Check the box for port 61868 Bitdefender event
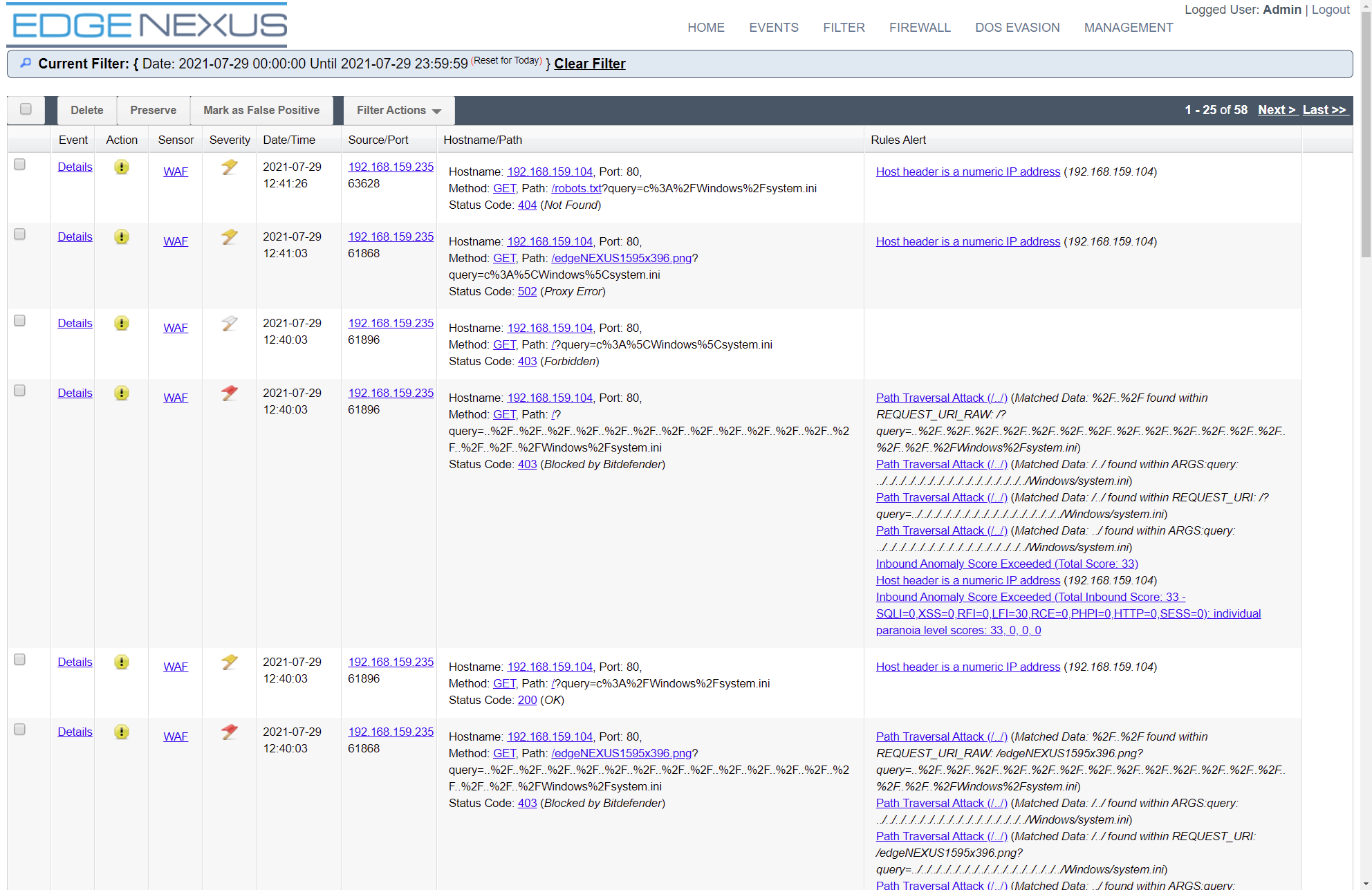The width and height of the screenshot is (1372, 890). (x=20, y=730)
